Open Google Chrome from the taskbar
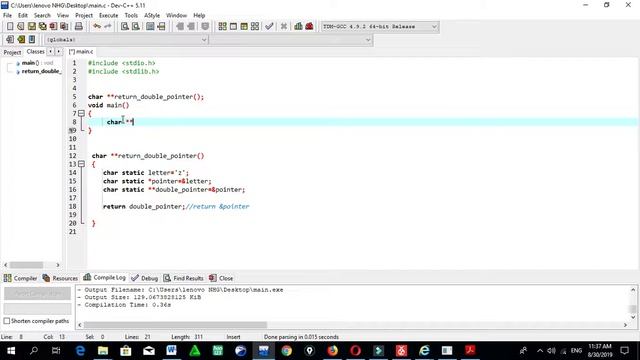Image resolution: width=640 pixels, height=360 pixels. [x=287, y=351]
